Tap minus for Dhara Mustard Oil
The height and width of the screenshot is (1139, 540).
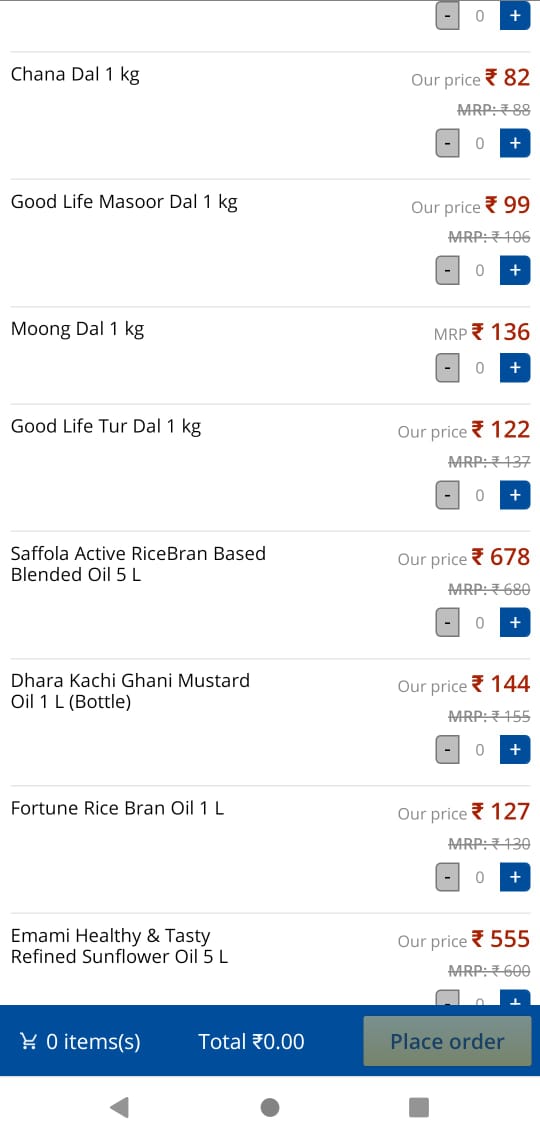tap(447, 749)
